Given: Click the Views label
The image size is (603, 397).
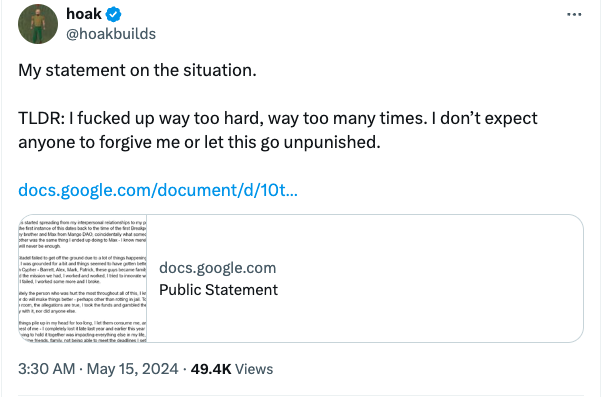Looking at the screenshot, I should point(254,369).
